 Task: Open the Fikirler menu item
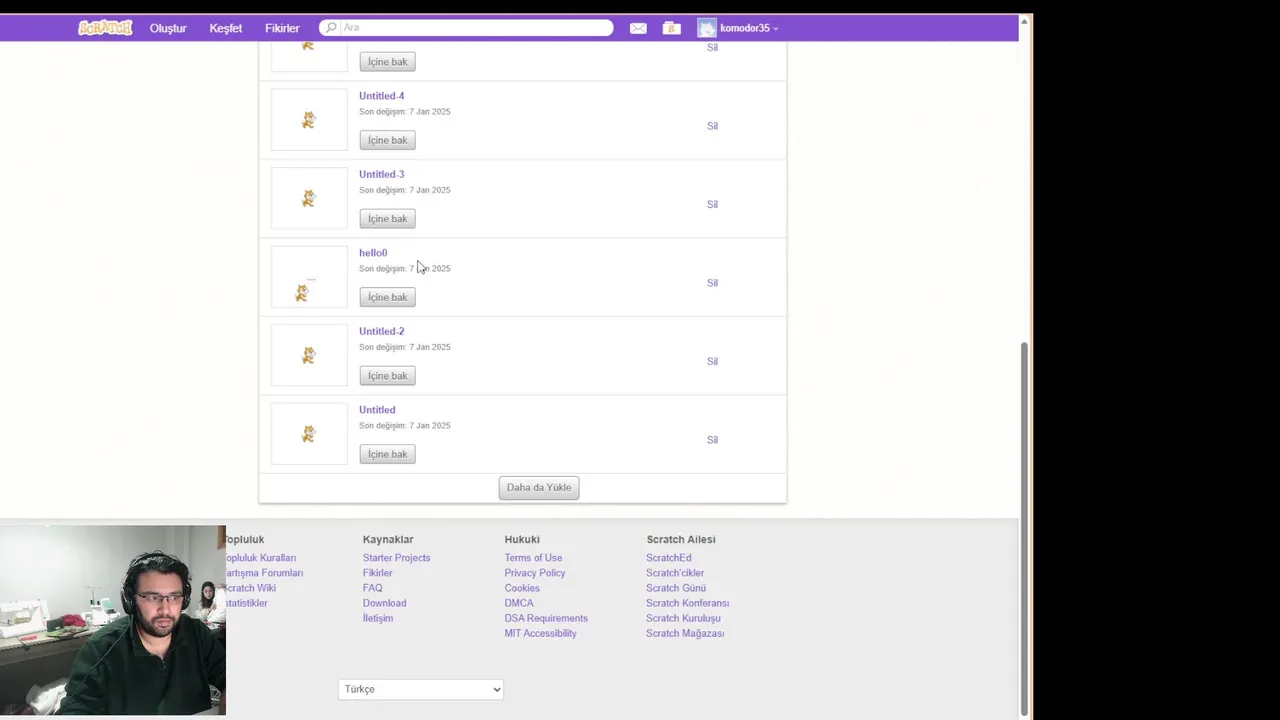[x=282, y=28]
